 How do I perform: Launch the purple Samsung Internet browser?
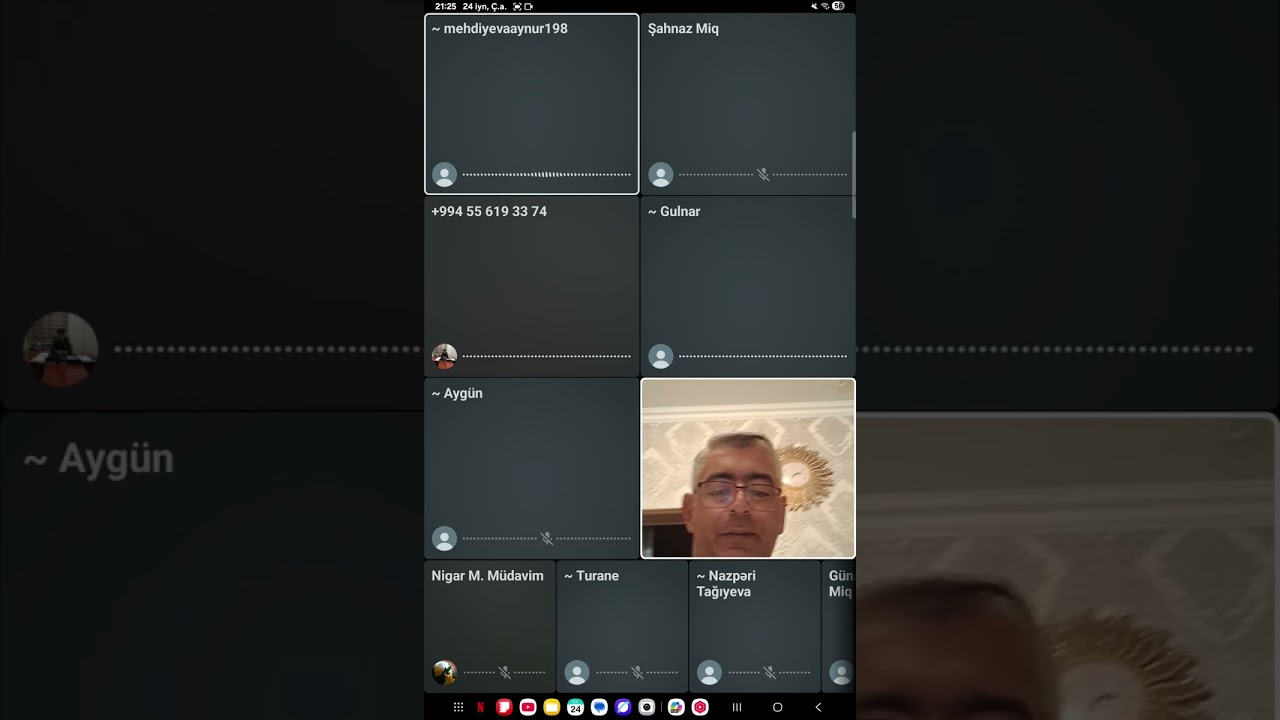click(623, 707)
